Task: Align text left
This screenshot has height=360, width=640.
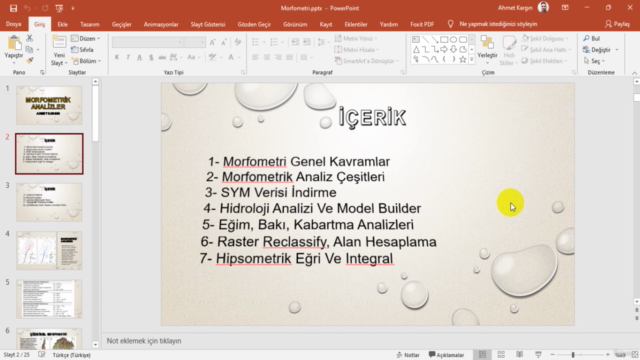Action: (256, 58)
